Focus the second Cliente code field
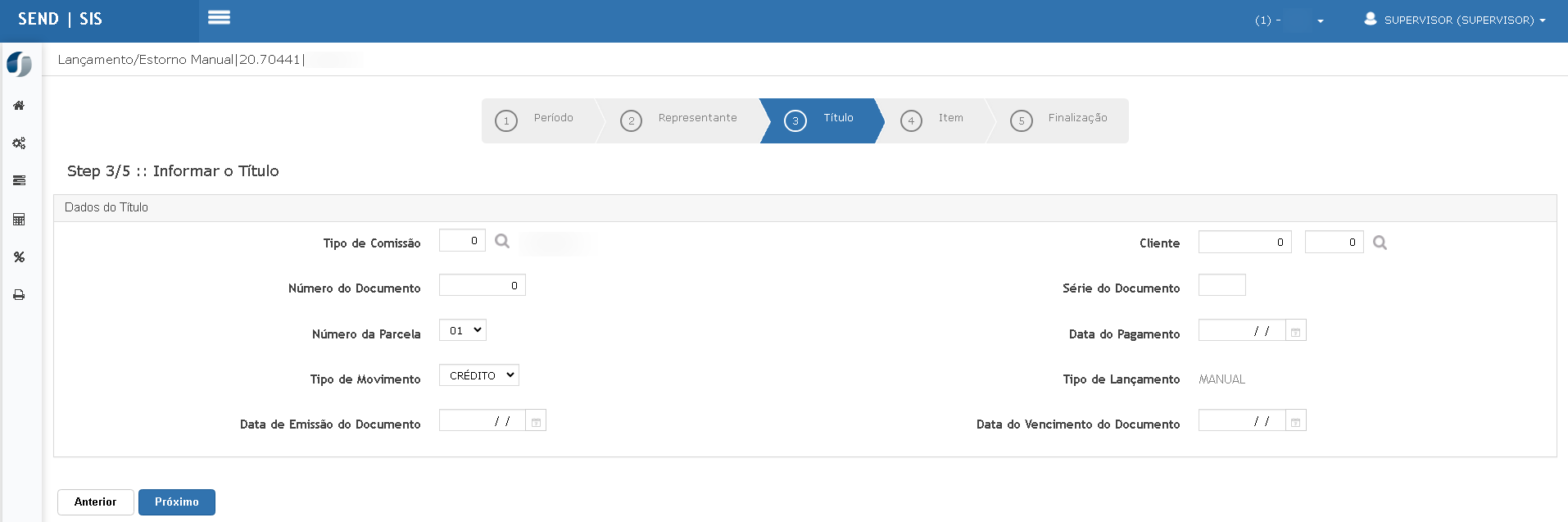The width and height of the screenshot is (1568, 522). pyautogui.click(x=1335, y=242)
